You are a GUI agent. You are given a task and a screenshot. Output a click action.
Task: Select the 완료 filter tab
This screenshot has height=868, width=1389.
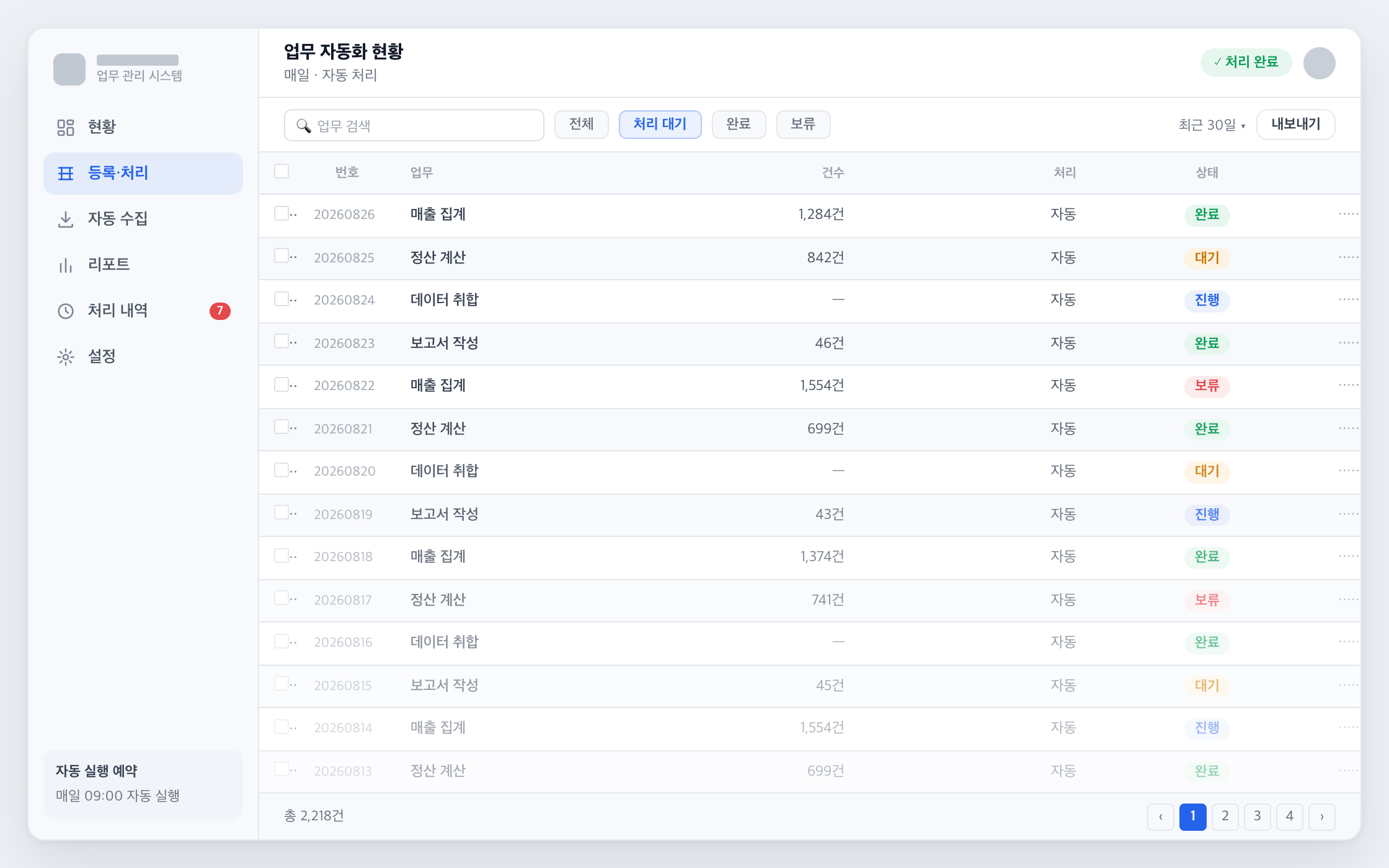point(739,125)
